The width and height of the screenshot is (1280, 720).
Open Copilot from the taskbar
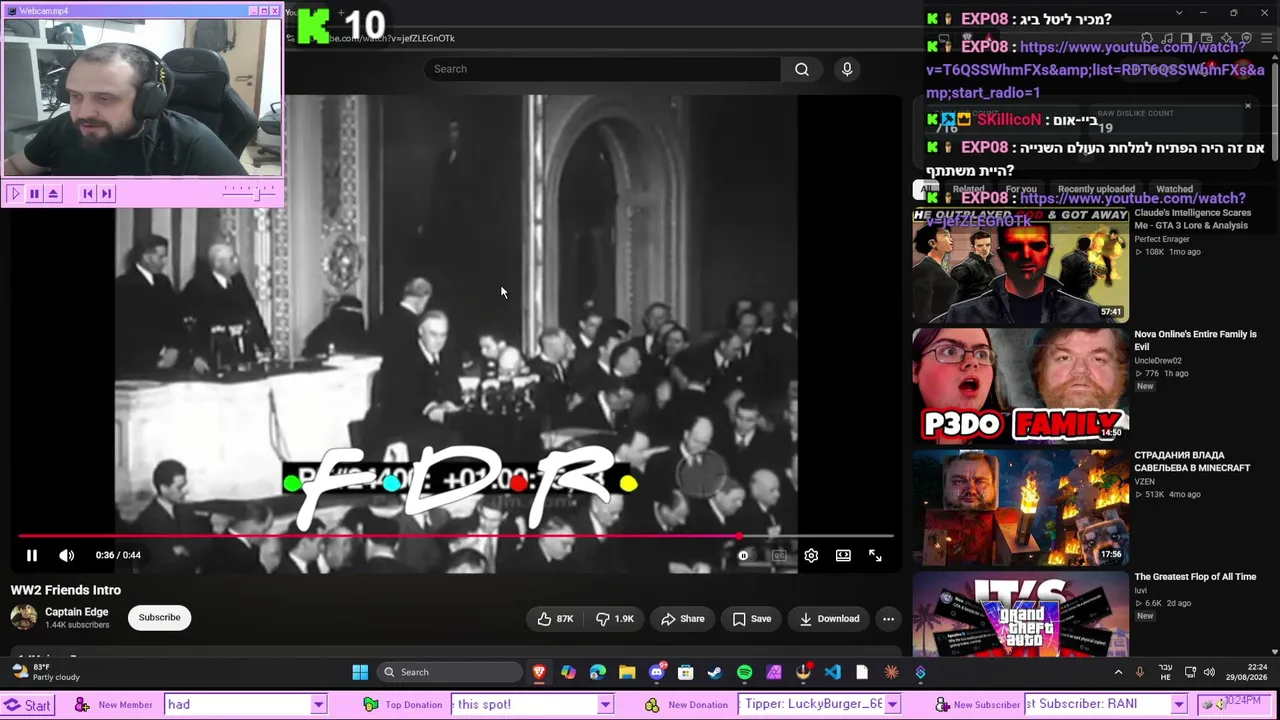click(568, 672)
